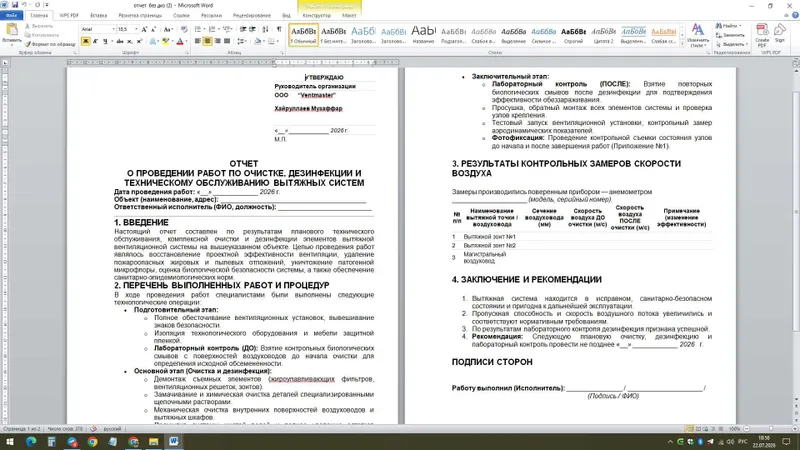The width and height of the screenshot is (800, 450).
Task: Click the zoom slider in status bar
Action: pos(771,429)
